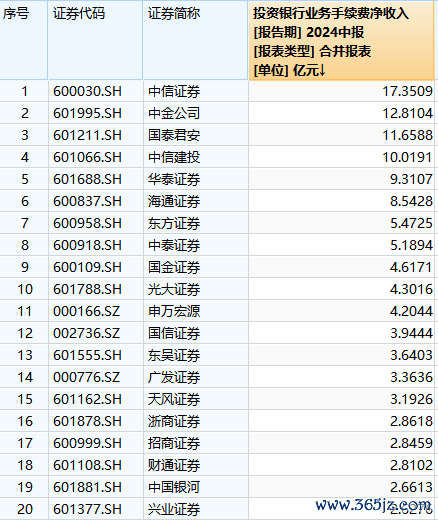This screenshot has width=438, height=520.
Task: Select value cell 3.6403
Action: (x=342, y=355)
